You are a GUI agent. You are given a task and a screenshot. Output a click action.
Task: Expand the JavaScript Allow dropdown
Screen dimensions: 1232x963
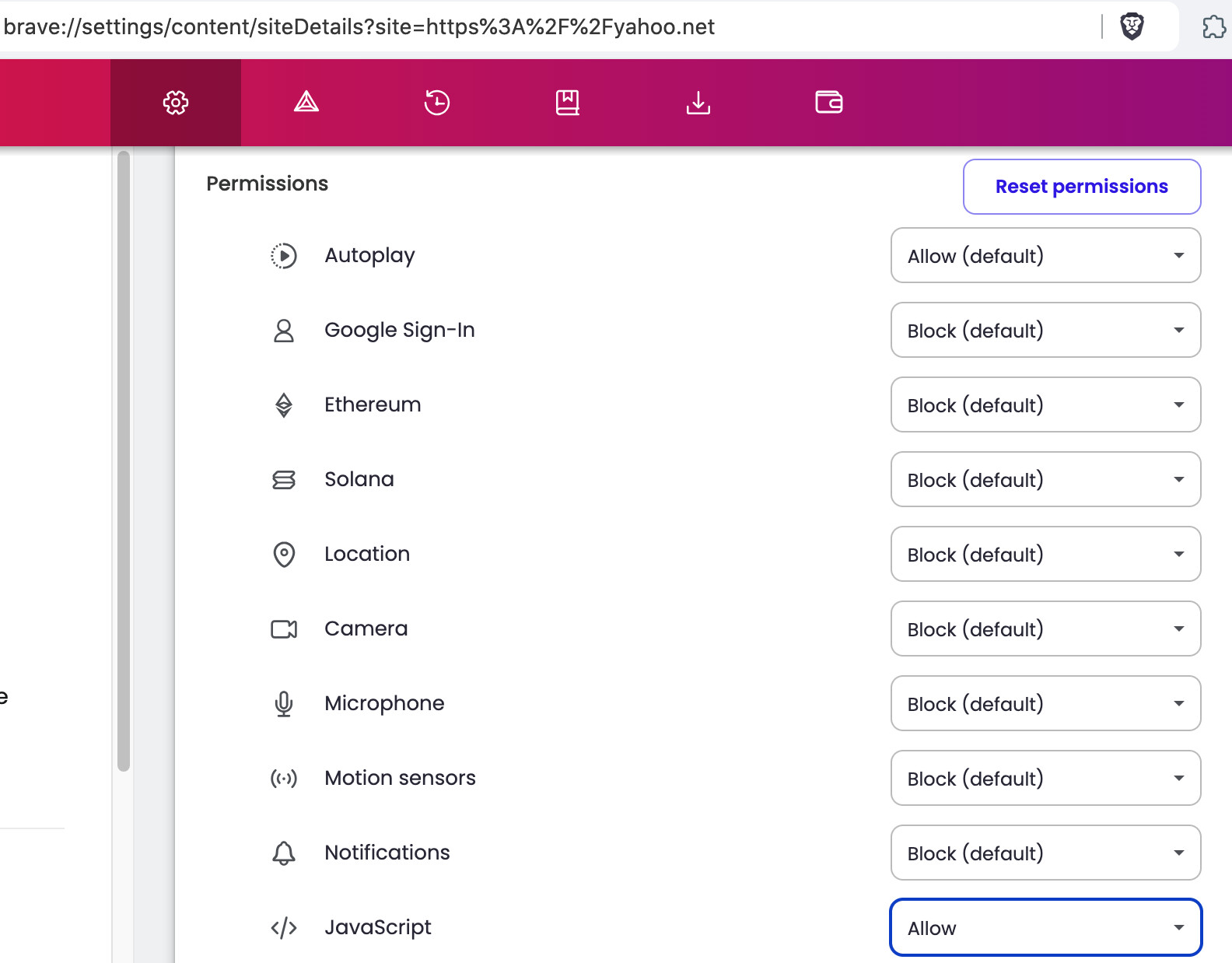click(1045, 928)
